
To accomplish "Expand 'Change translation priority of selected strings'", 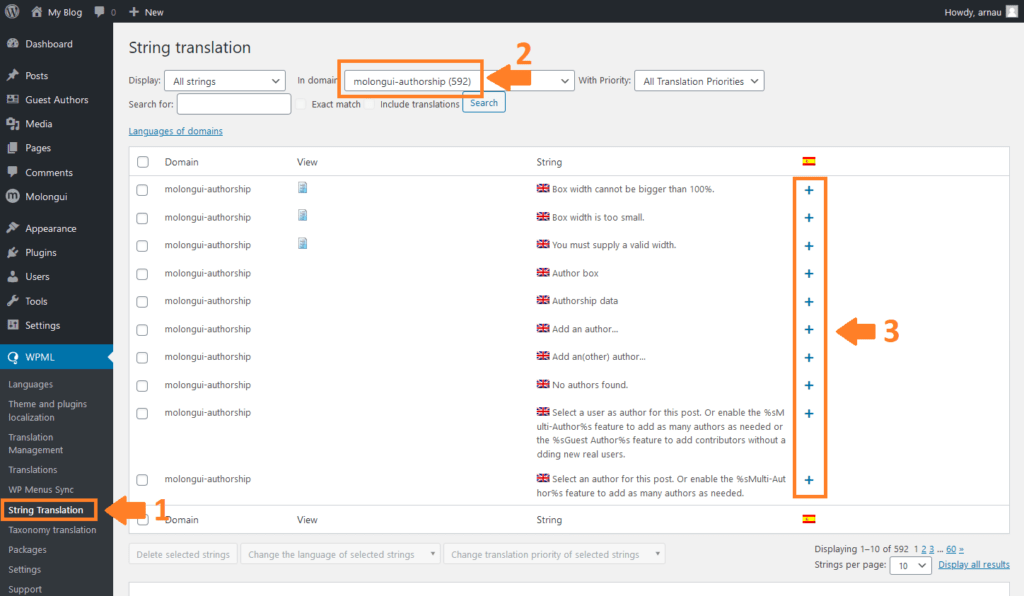I will coord(554,554).
